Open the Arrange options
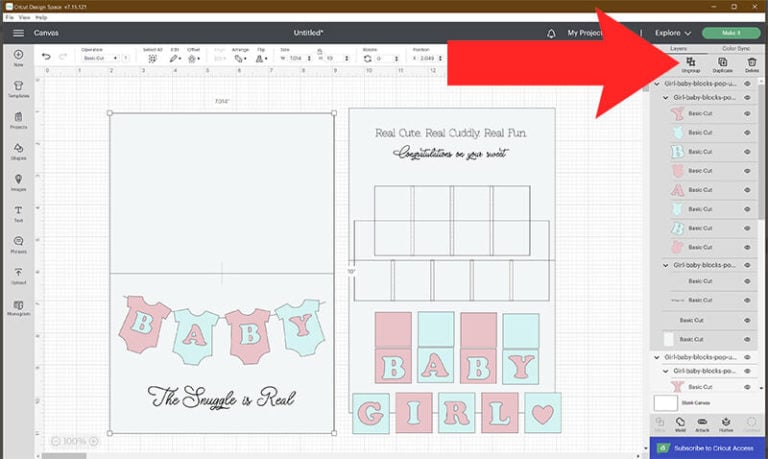 tap(239, 58)
